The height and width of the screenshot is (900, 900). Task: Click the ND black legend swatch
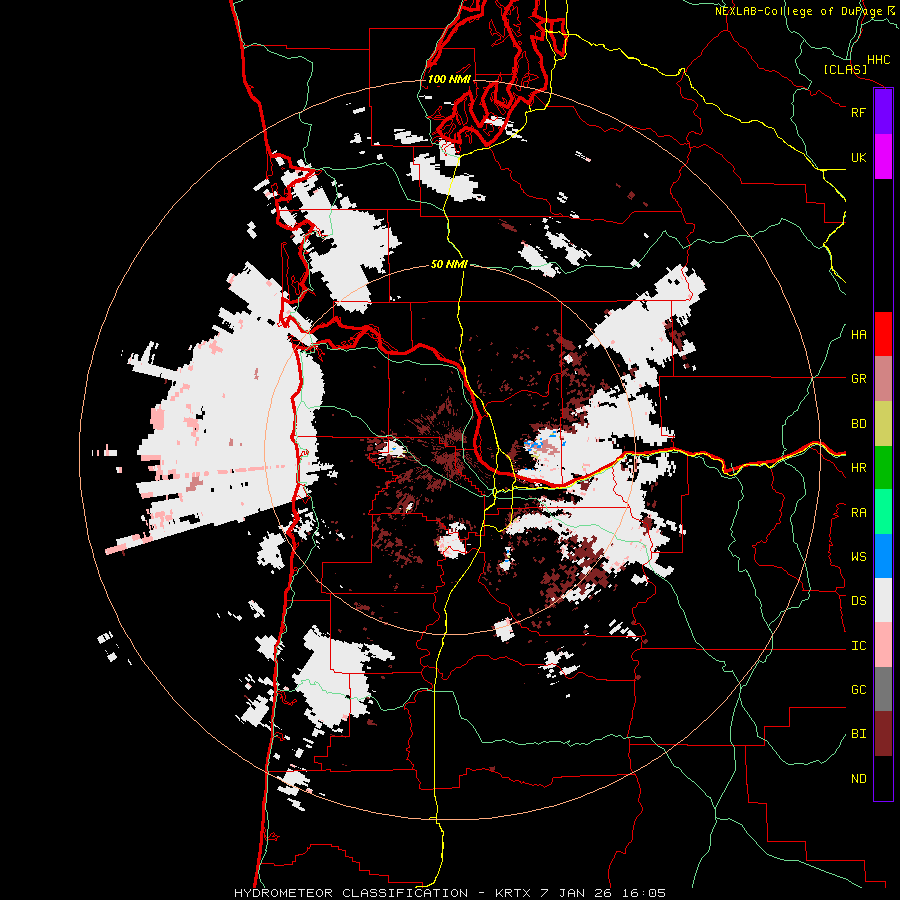point(883,778)
